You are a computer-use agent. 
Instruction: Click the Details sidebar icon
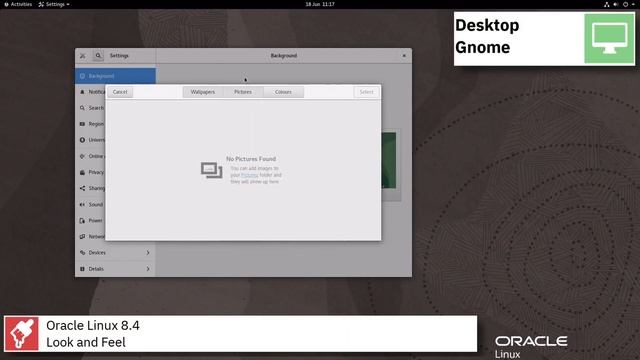[x=82, y=269]
